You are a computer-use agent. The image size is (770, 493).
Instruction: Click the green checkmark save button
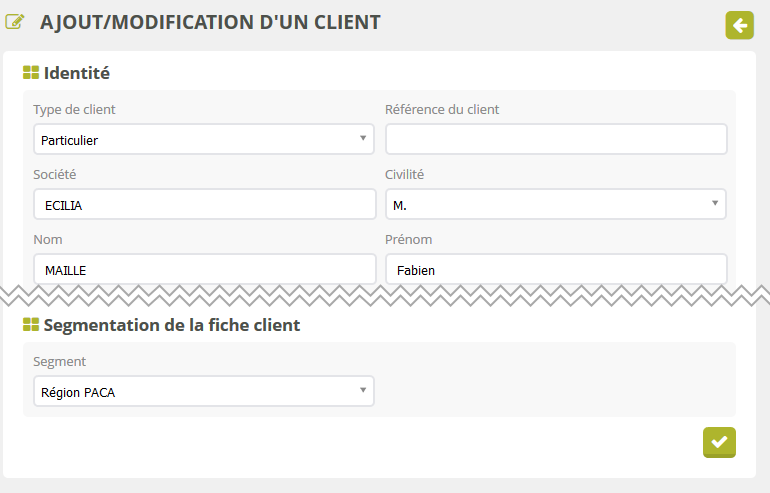pos(719,441)
